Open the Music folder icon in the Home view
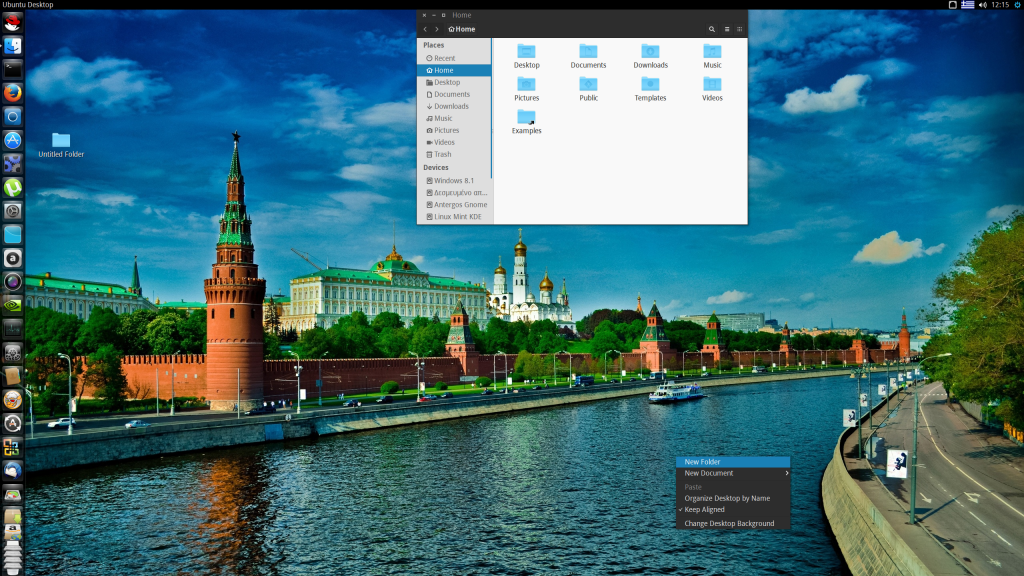The image size is (1024, 576). 712,52
